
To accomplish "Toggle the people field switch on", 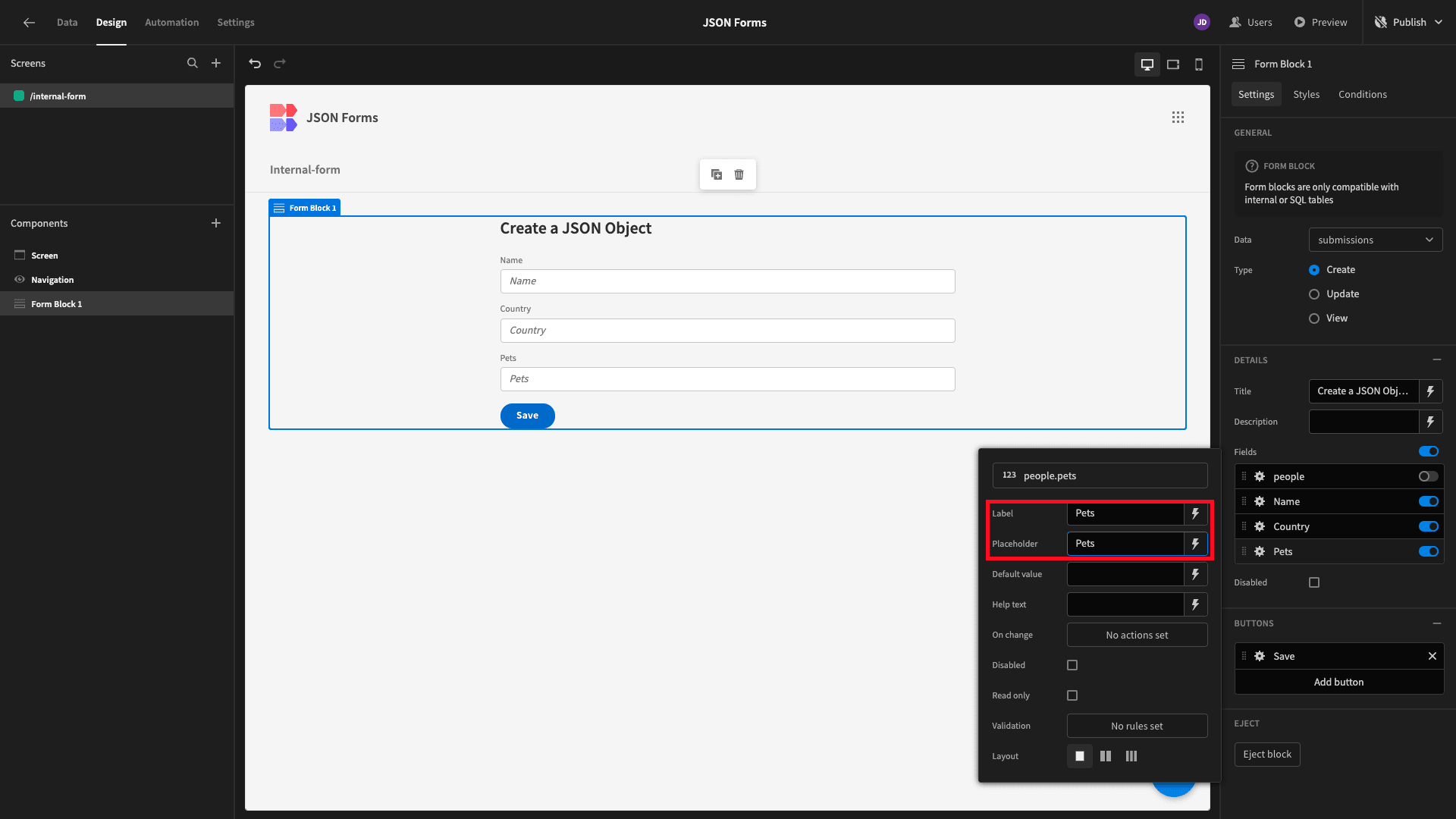I will pyautogui.click(x=1429, y=476).
